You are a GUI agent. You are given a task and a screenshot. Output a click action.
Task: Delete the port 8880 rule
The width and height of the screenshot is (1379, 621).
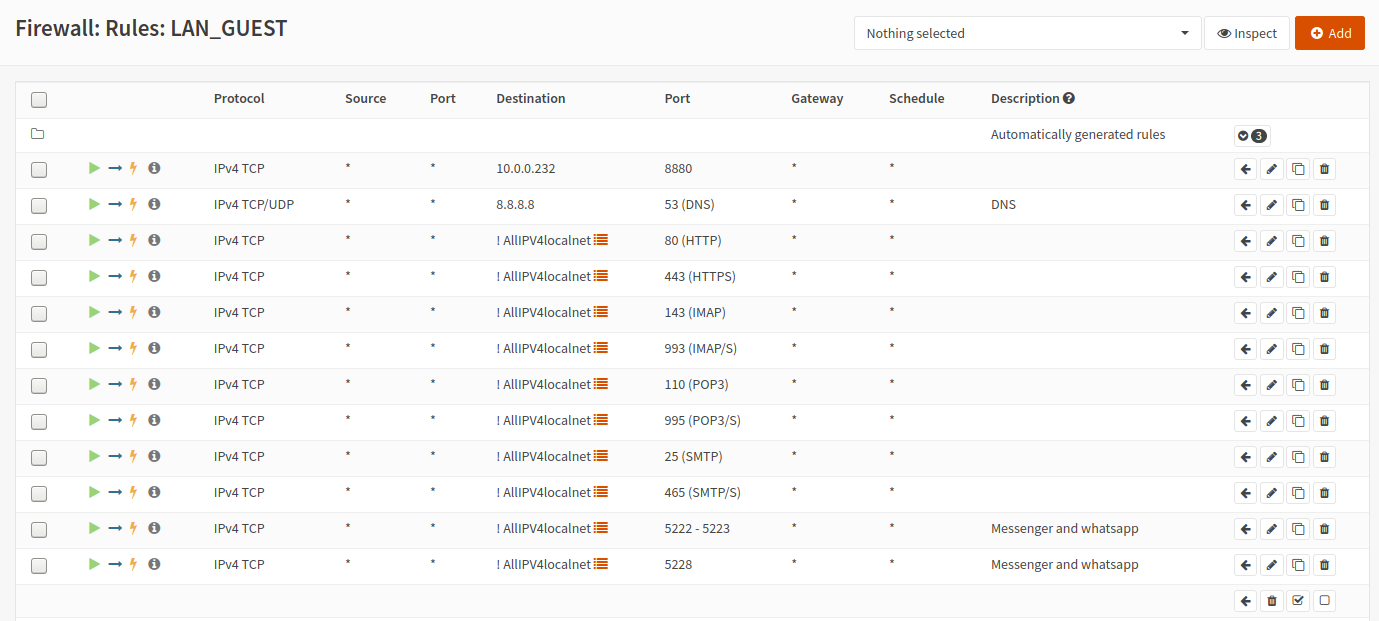tap(1324, 169)
